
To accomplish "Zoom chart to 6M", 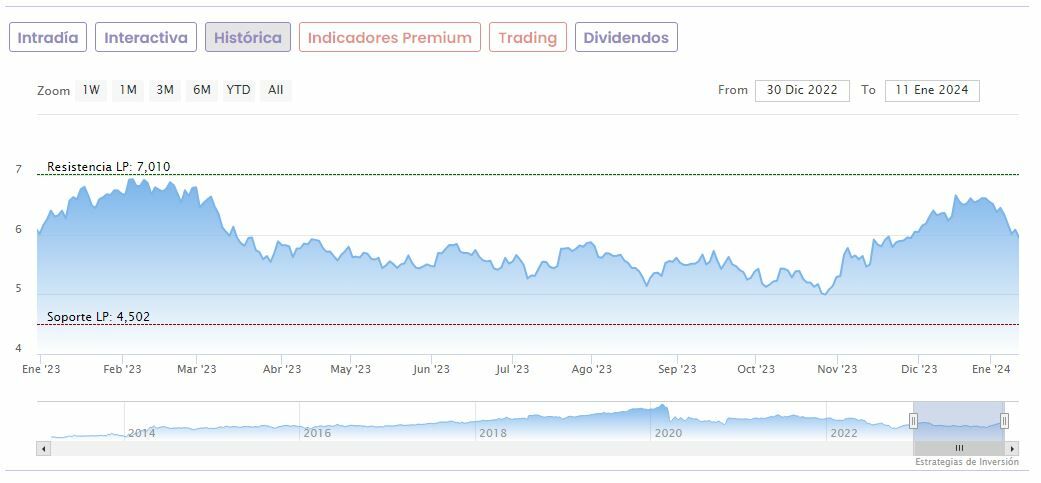I will coord(202,90).
